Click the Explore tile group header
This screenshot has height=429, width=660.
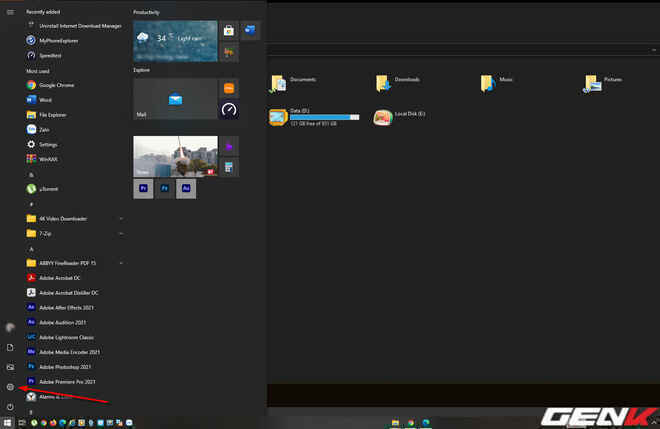[x=141, y=70]
